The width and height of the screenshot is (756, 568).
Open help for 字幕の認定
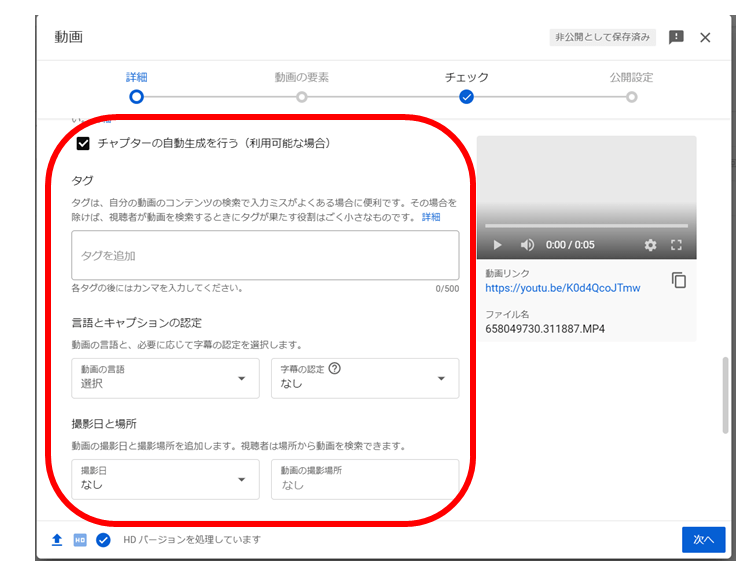(335, 369)
